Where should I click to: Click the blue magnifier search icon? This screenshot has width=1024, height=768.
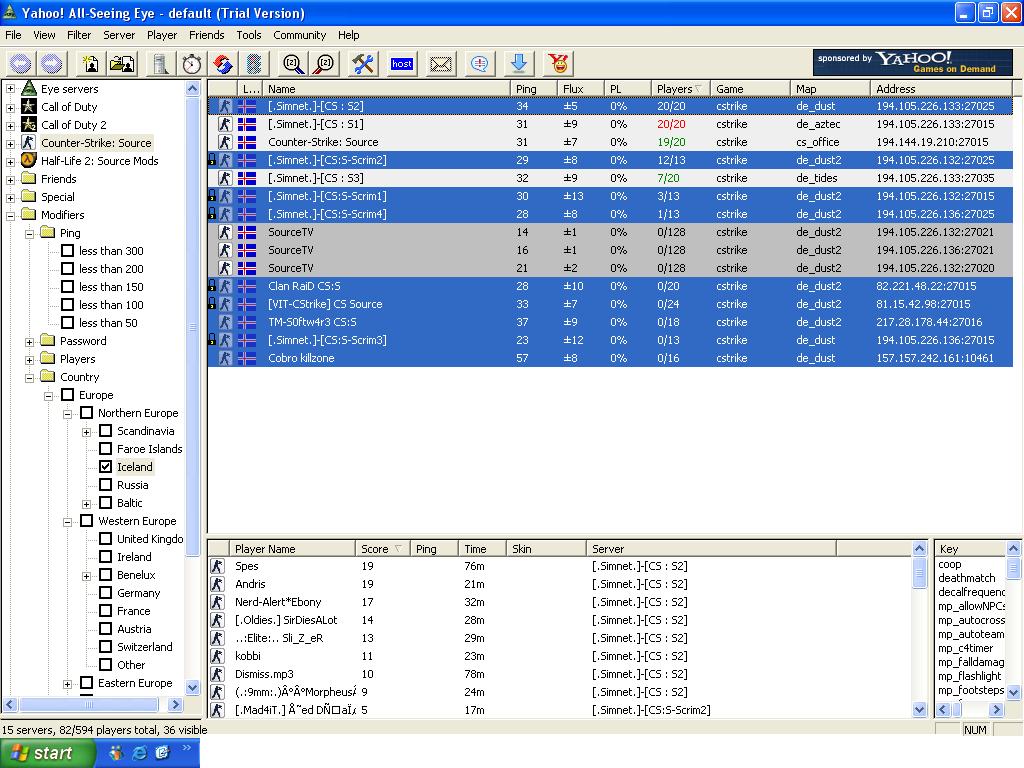[293, 63]
